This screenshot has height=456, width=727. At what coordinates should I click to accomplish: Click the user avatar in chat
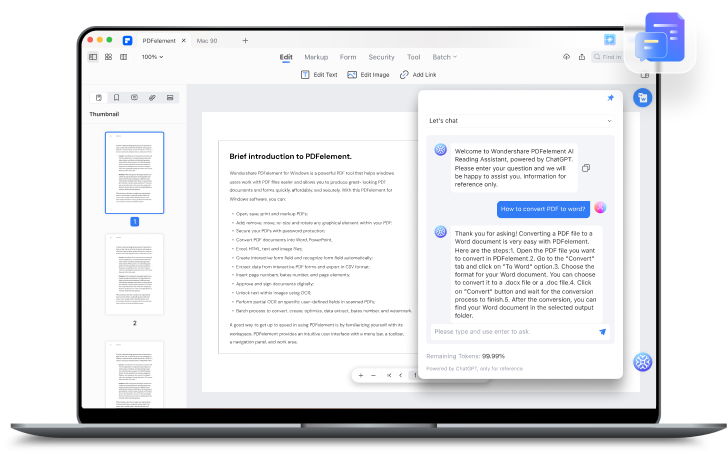point(600,208)
